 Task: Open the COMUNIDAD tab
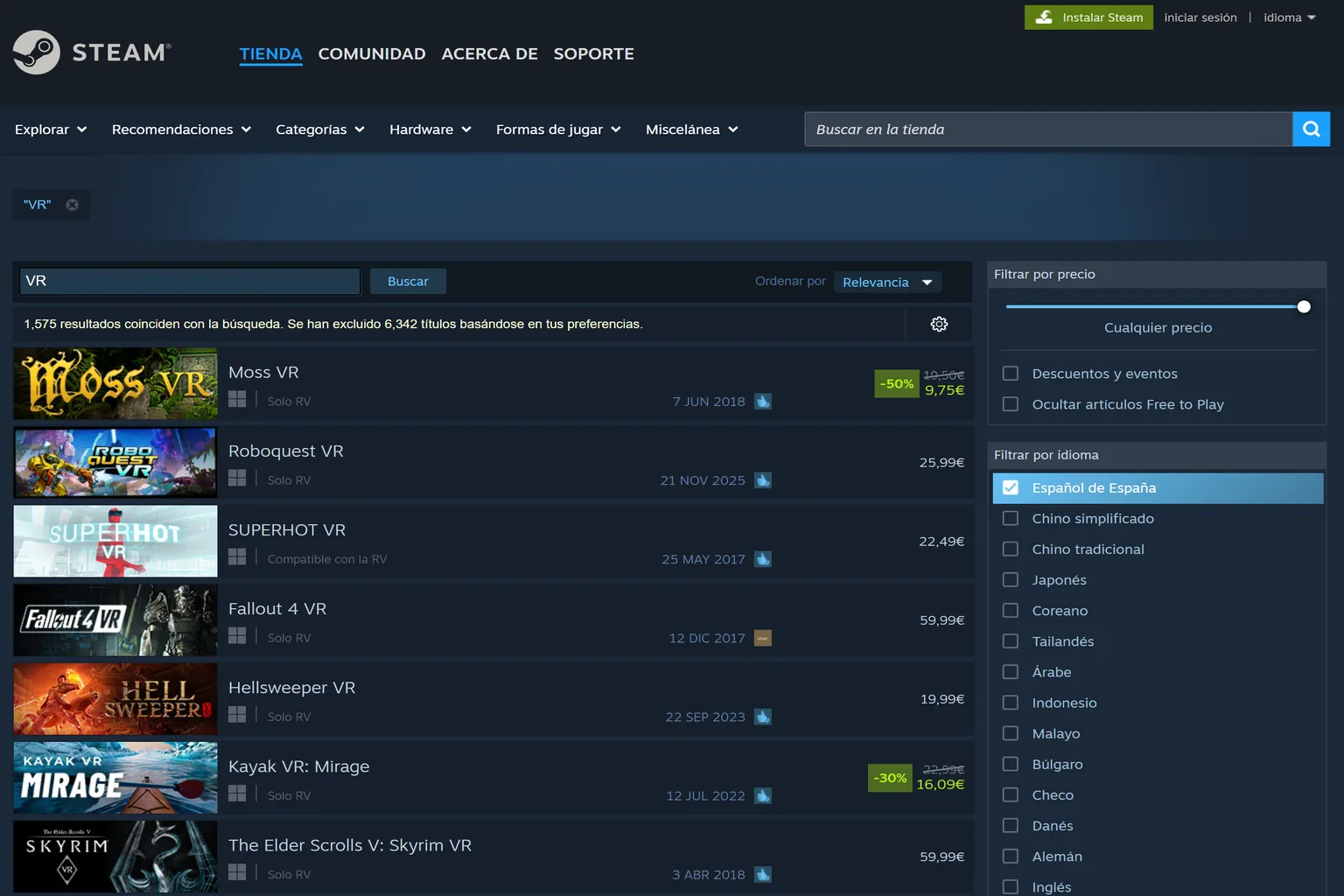(372, 53)
